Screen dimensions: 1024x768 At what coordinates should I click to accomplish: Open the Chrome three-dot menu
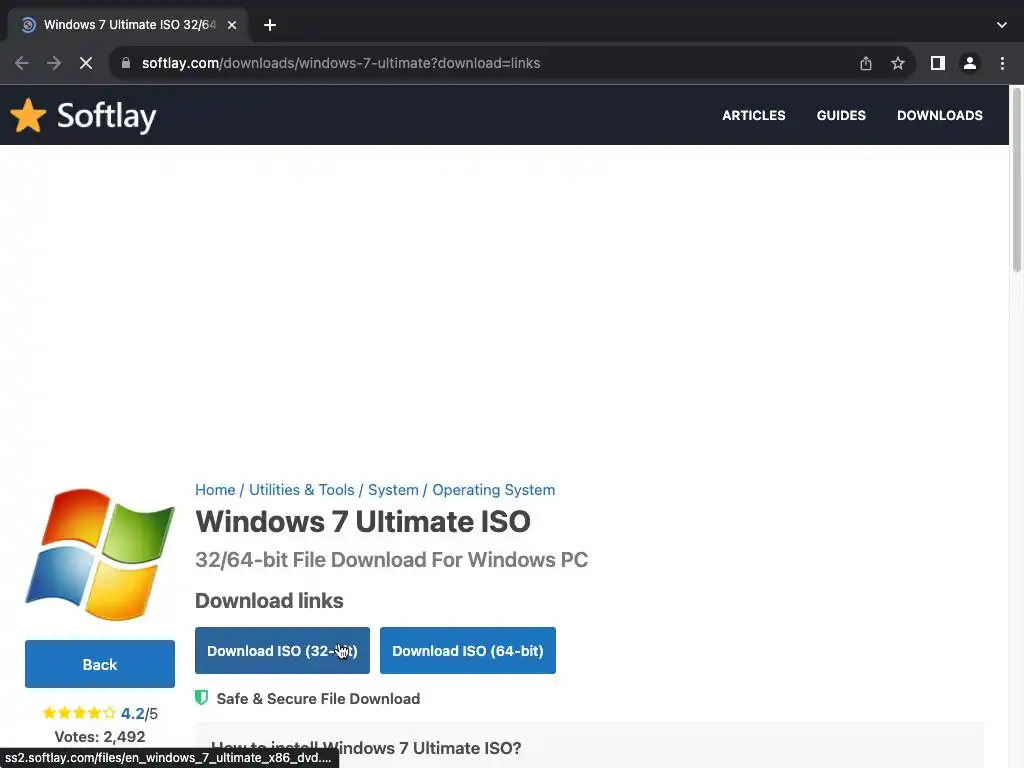point(1002,63)
